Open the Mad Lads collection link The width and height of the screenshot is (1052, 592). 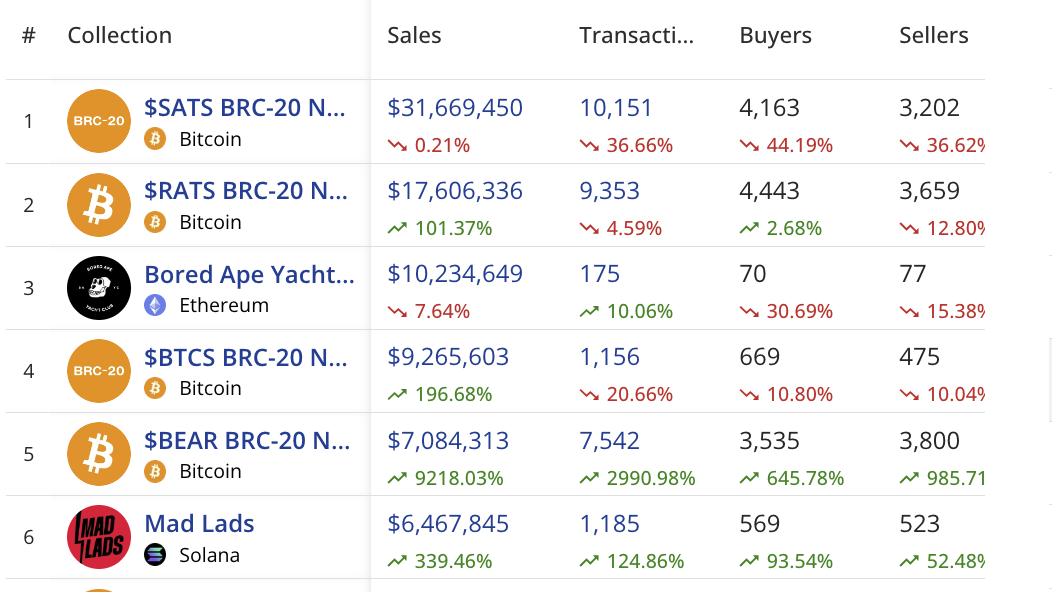(199, 523)
